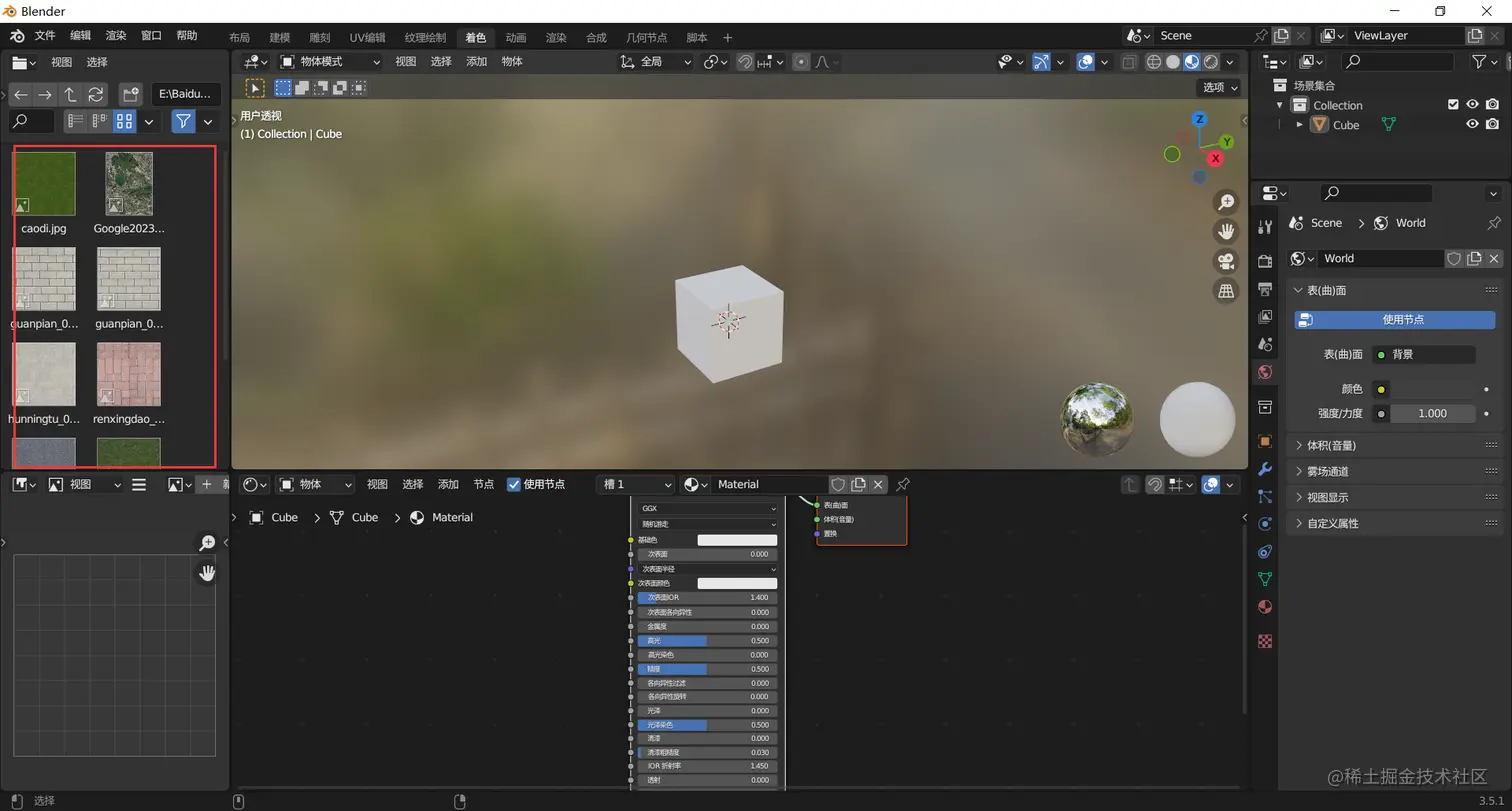Exclude Collection via its checkbox

(1454, 105)
